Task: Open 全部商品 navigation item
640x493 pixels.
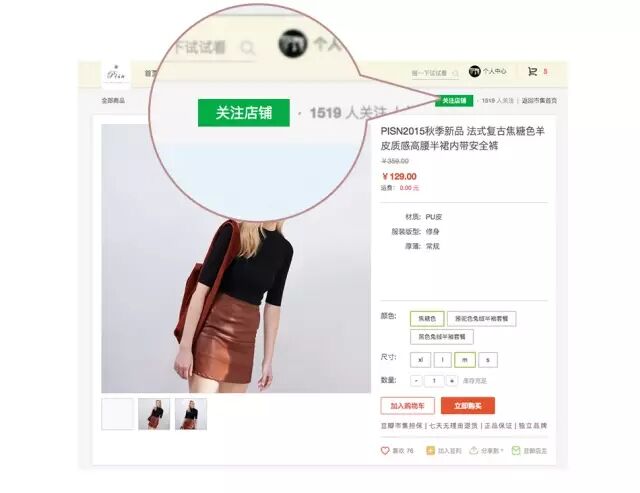Action: 113,100
